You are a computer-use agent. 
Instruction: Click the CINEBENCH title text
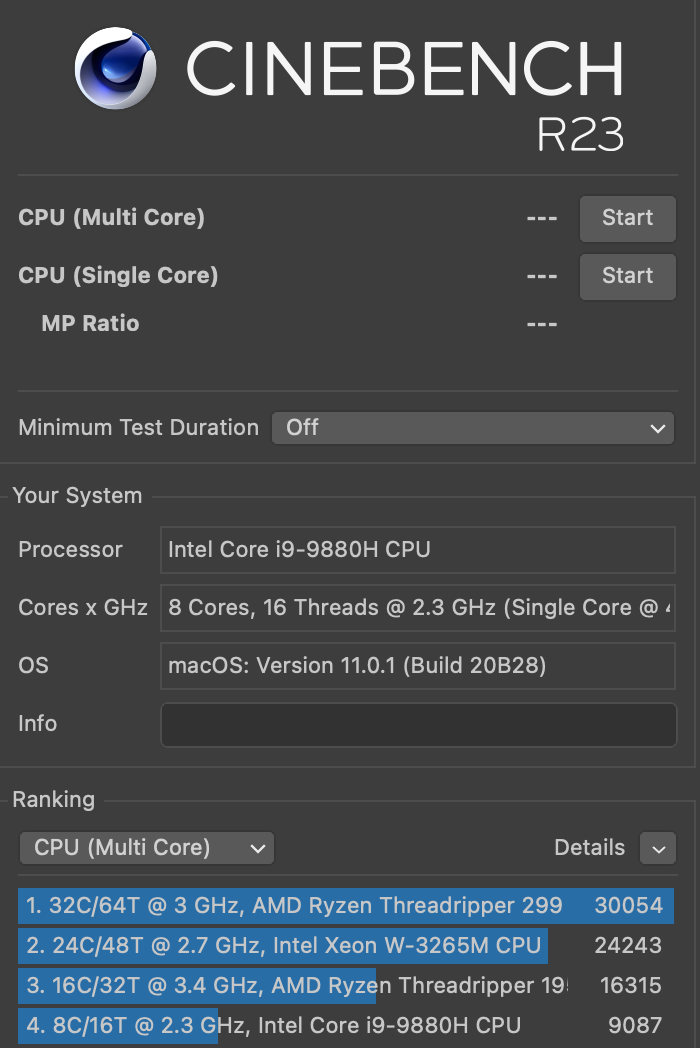pos(405,68)
